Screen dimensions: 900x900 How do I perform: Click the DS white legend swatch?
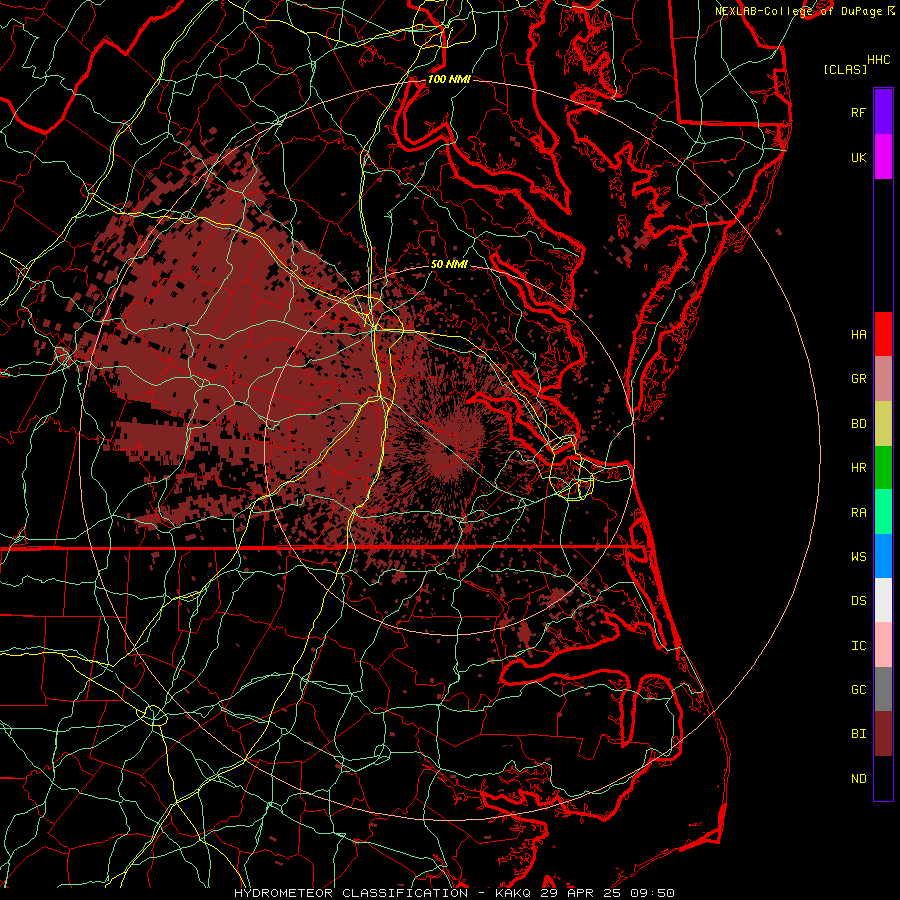[883, 600]
